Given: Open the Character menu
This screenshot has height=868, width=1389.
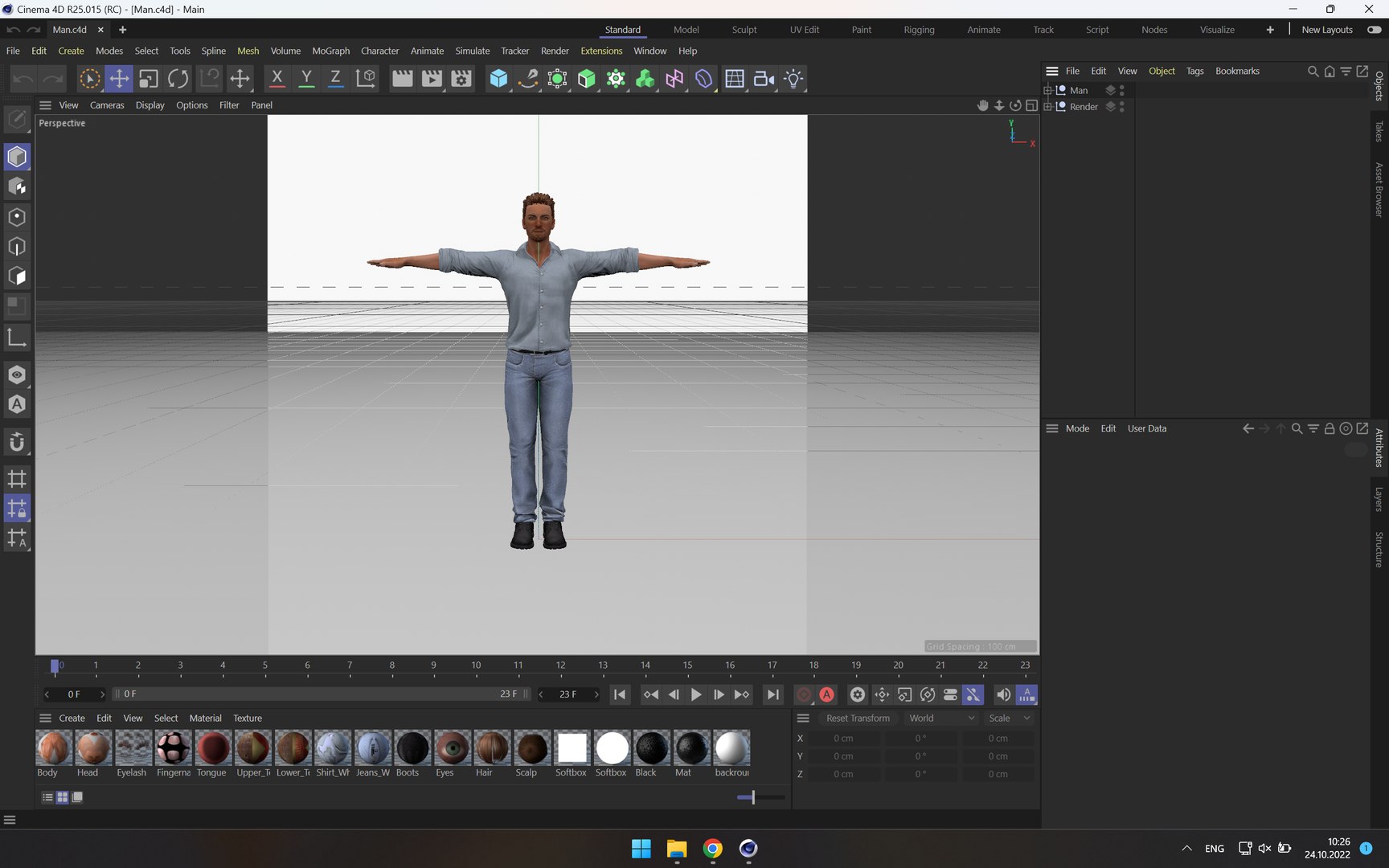Looking at the screenshot, I should 379,51.
